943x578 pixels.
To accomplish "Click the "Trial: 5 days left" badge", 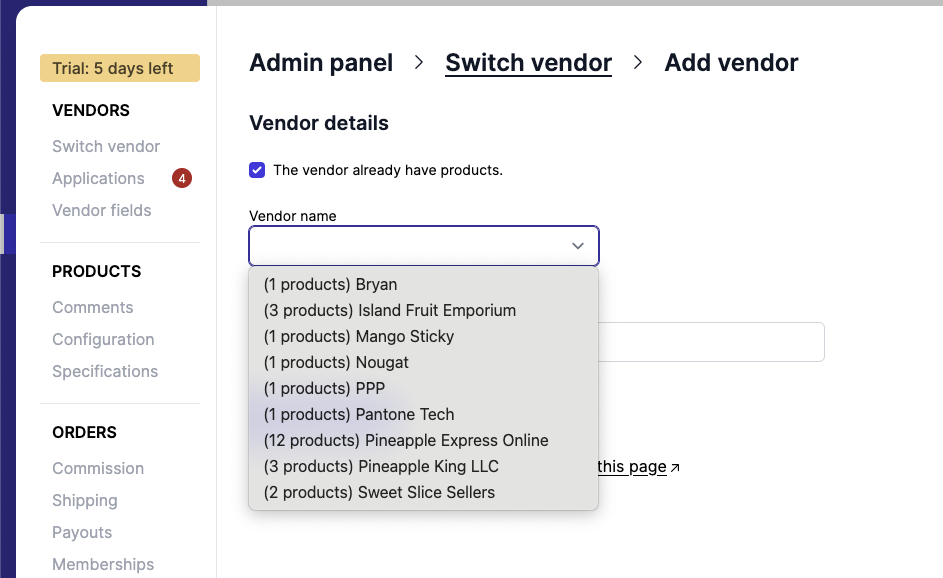I will [x=119, y=68].
